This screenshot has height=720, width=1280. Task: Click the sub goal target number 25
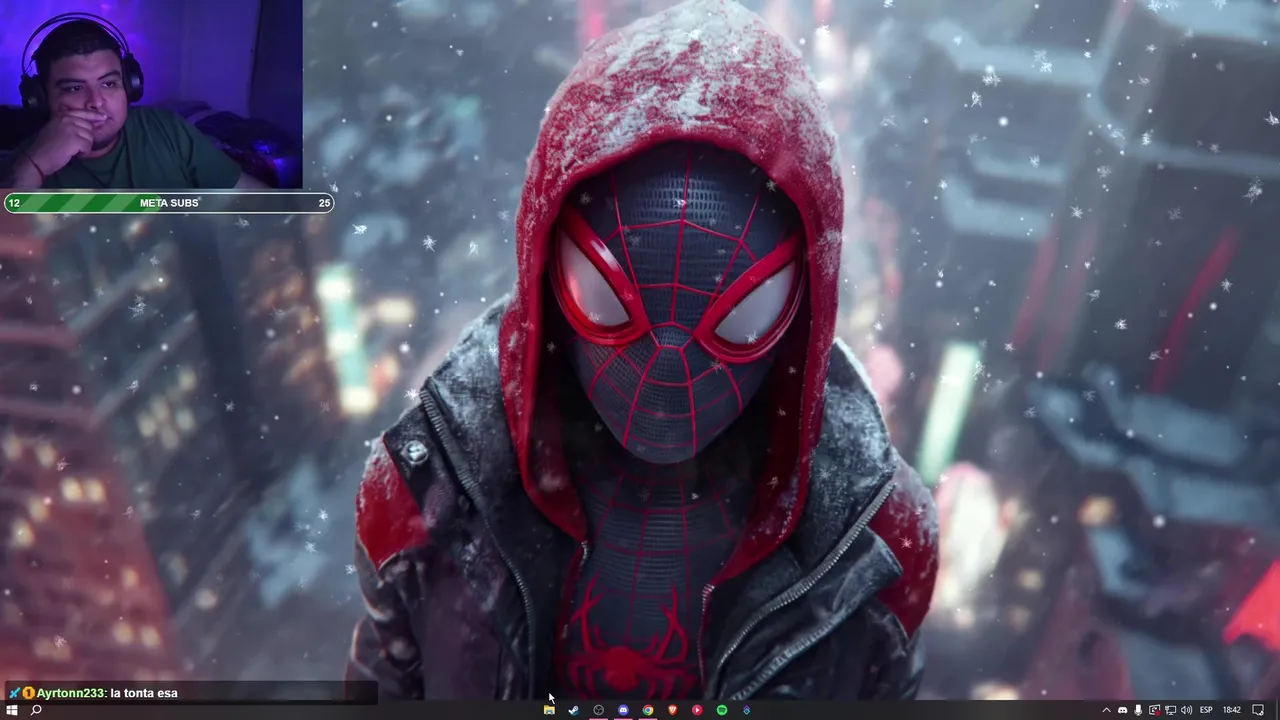point(324,203)
